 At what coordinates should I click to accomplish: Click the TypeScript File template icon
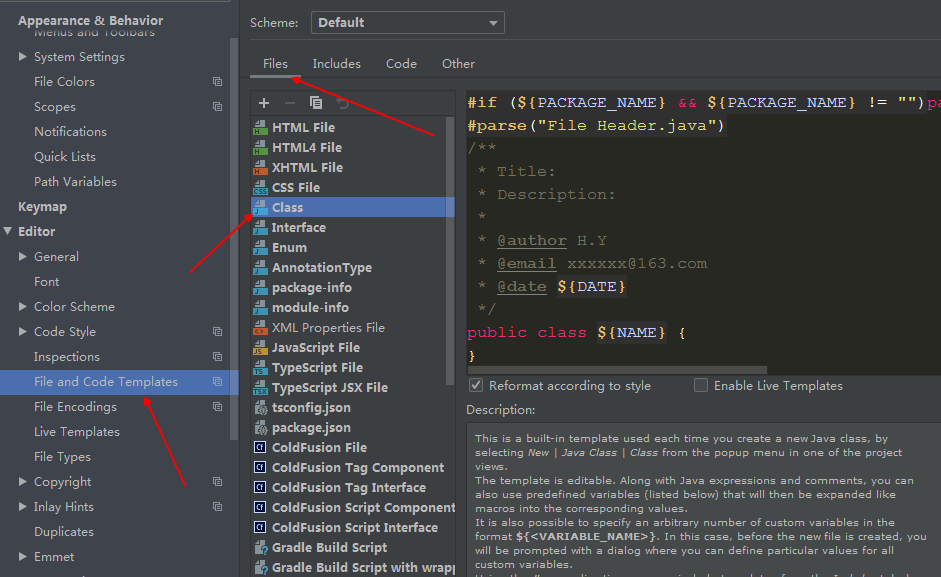[x=260, y=367]
